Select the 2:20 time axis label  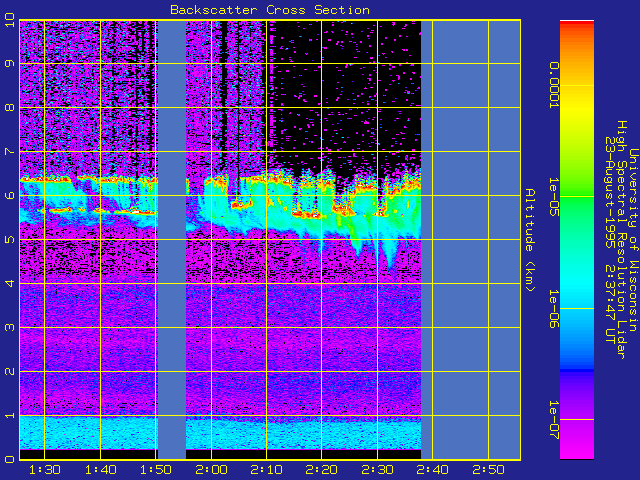[x=322, y=470]
